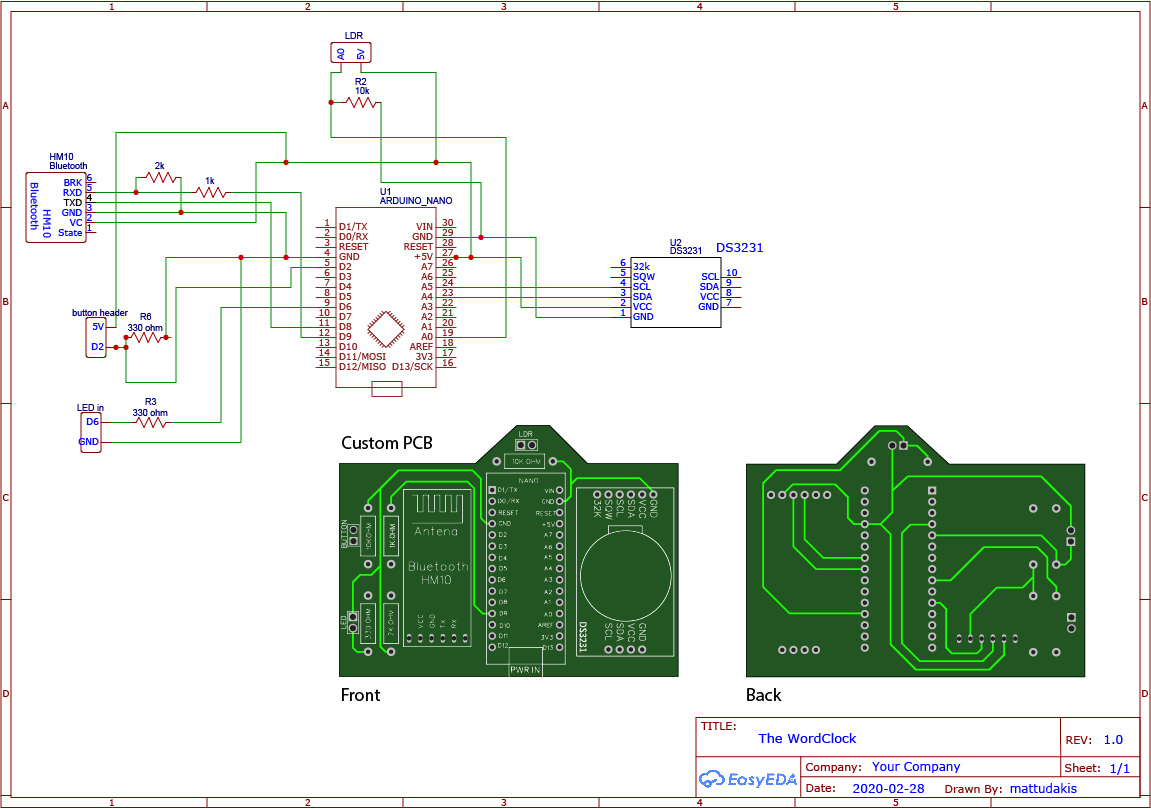Click the SQW pin label on DS3231
Viewport: 1151px width, 809px height.
(644, 277)
